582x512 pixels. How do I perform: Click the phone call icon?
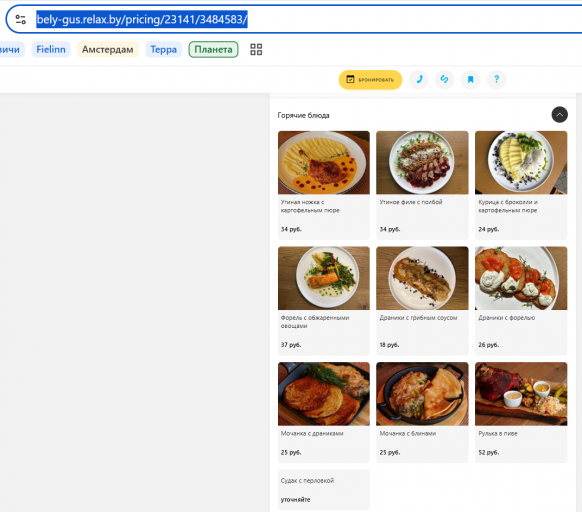click(419, 79)
